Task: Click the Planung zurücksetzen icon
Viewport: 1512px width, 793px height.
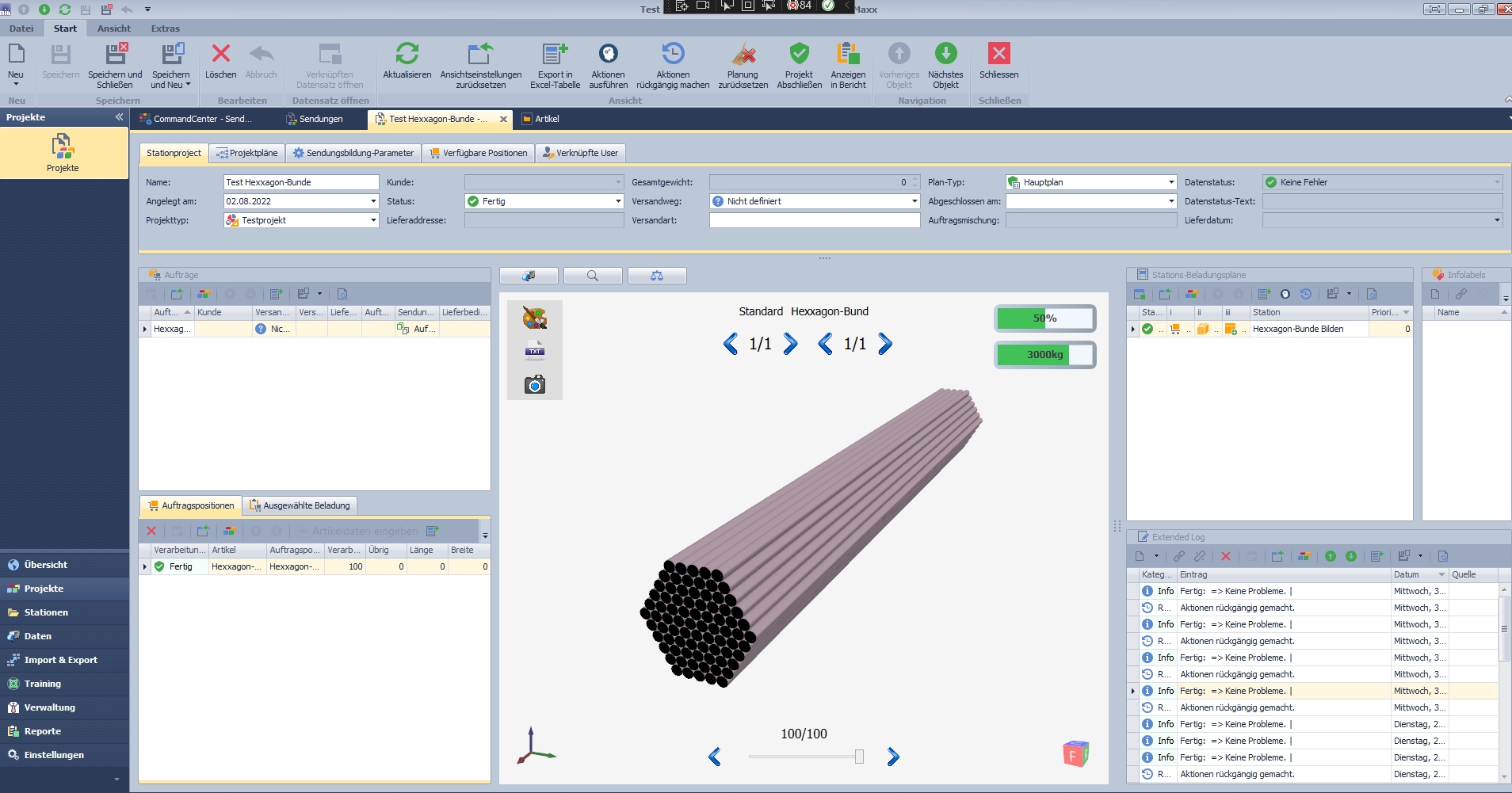Action: (x=743, y=54)
